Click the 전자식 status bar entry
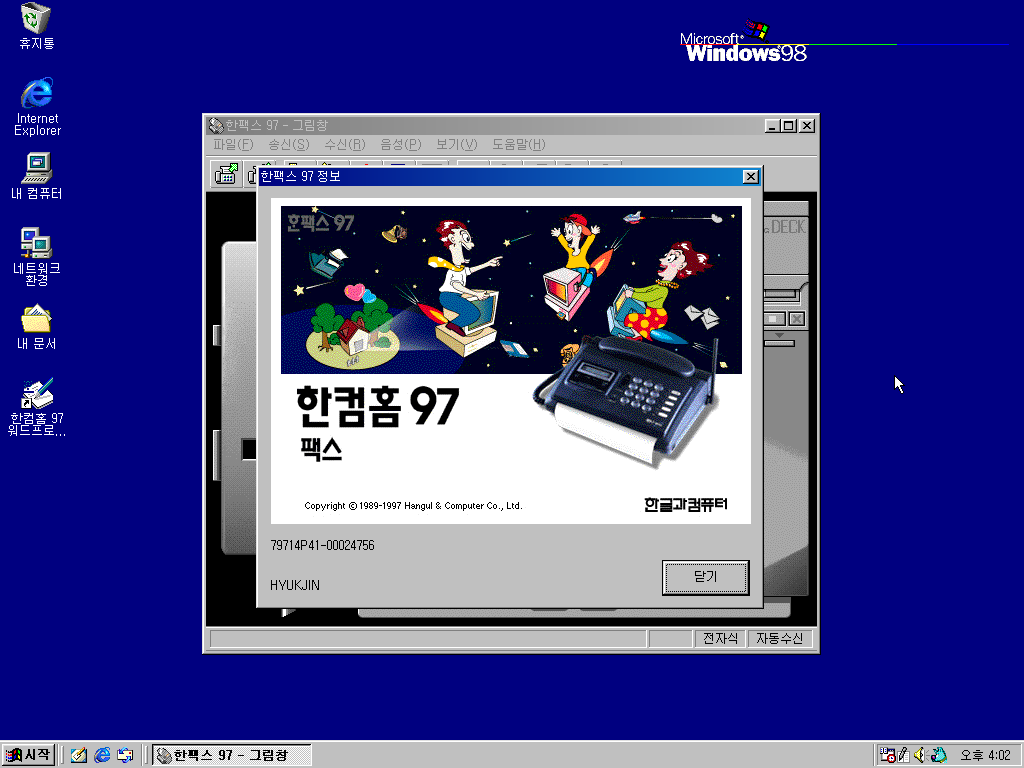The height and width of the screenshot is (768, 1024). 720,638
